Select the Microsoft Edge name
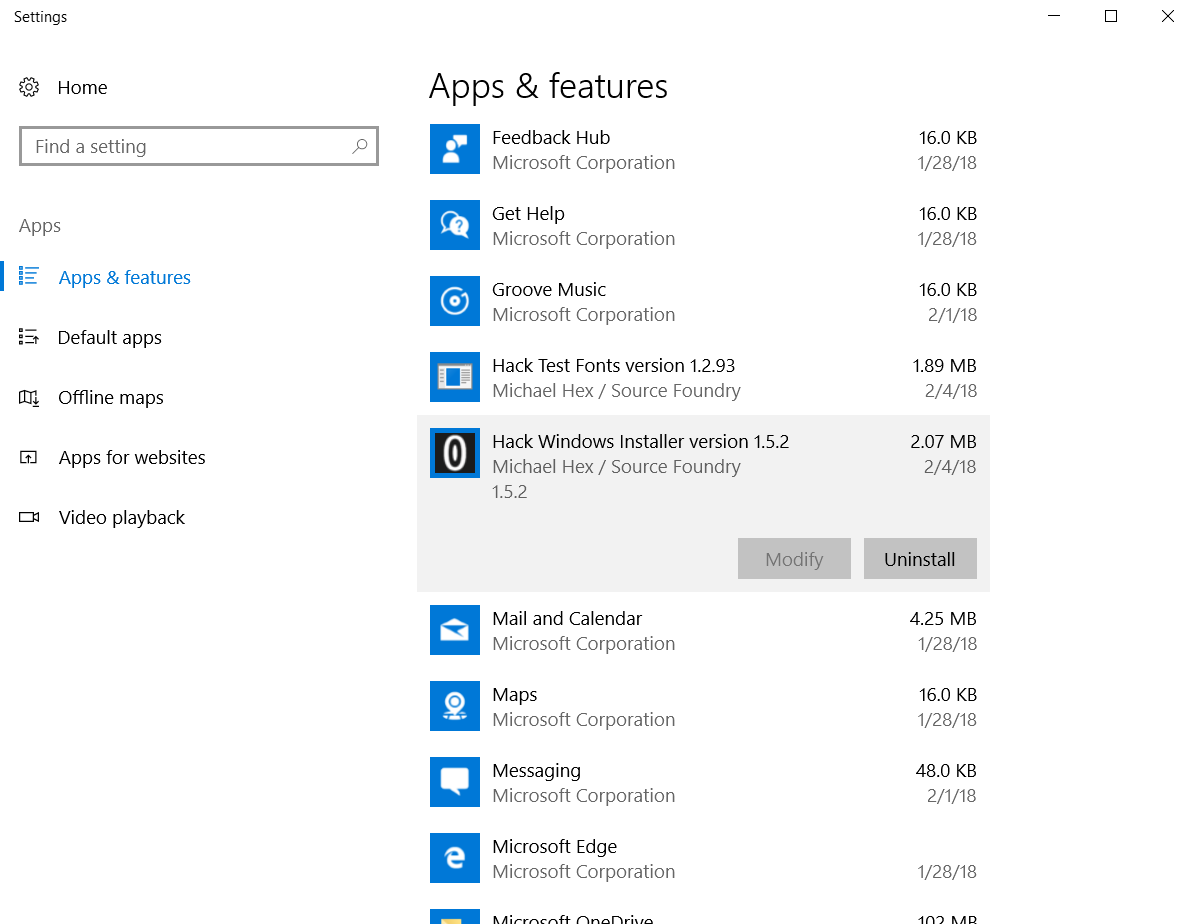The width and height of the screenshot is (1193, 924). [x=555, y=846]
